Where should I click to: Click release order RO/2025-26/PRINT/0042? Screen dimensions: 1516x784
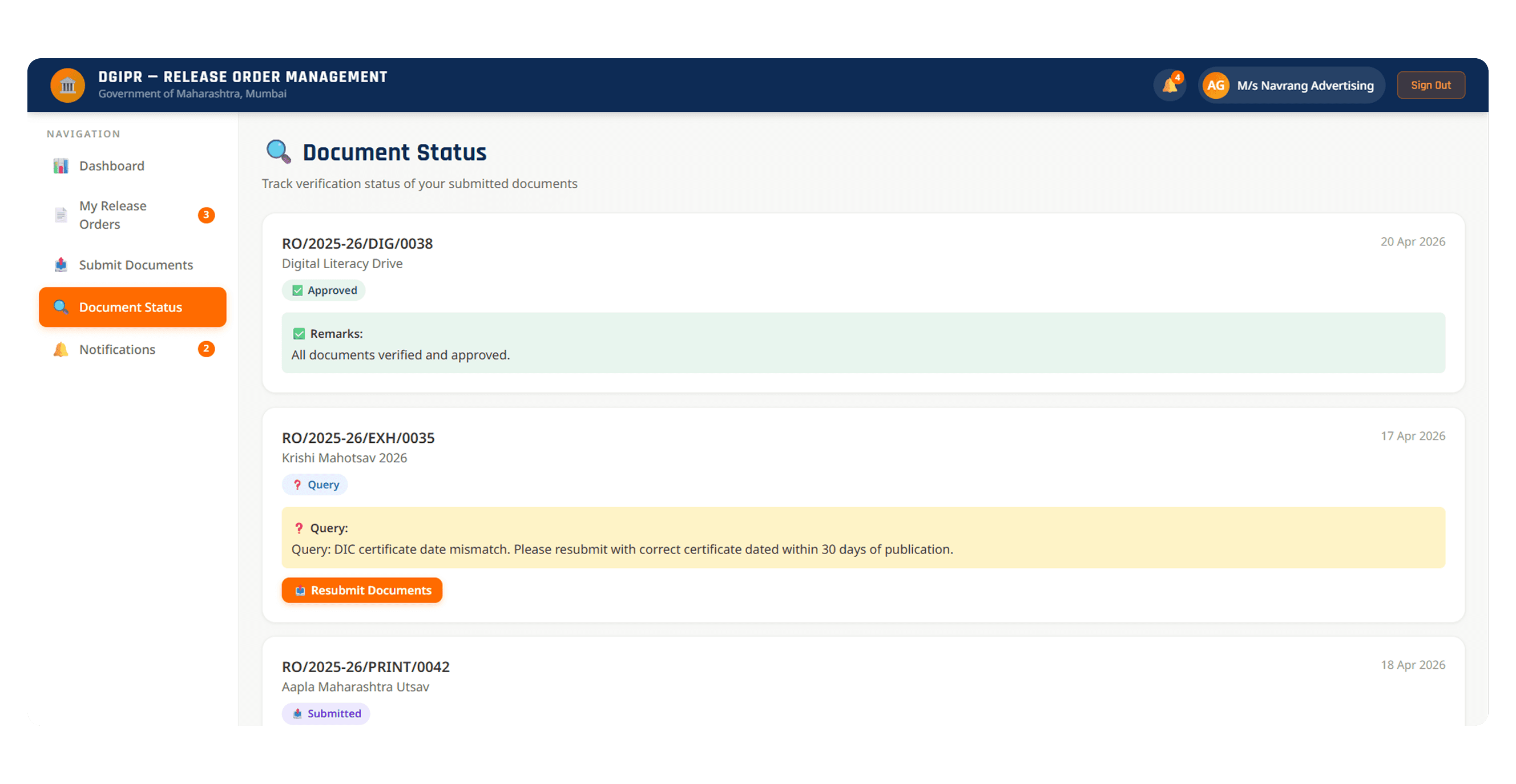coord(365,667)
